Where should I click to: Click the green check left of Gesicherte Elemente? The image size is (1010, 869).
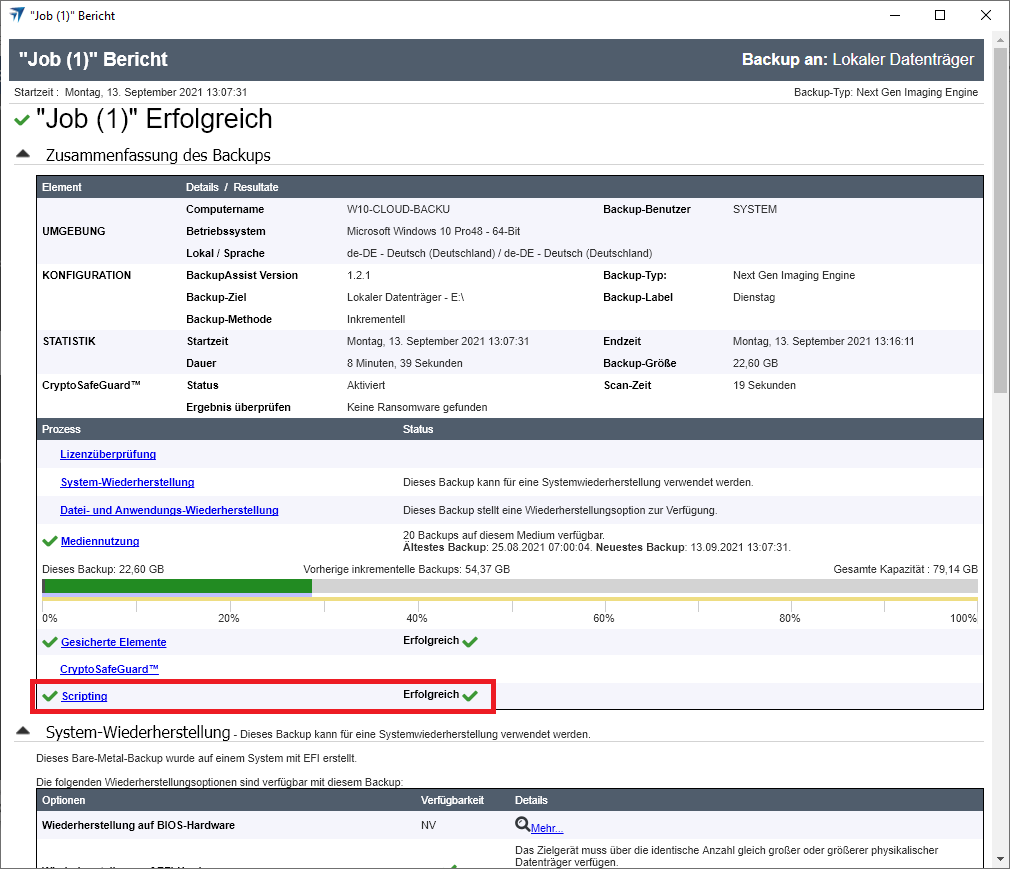point(49,642)
